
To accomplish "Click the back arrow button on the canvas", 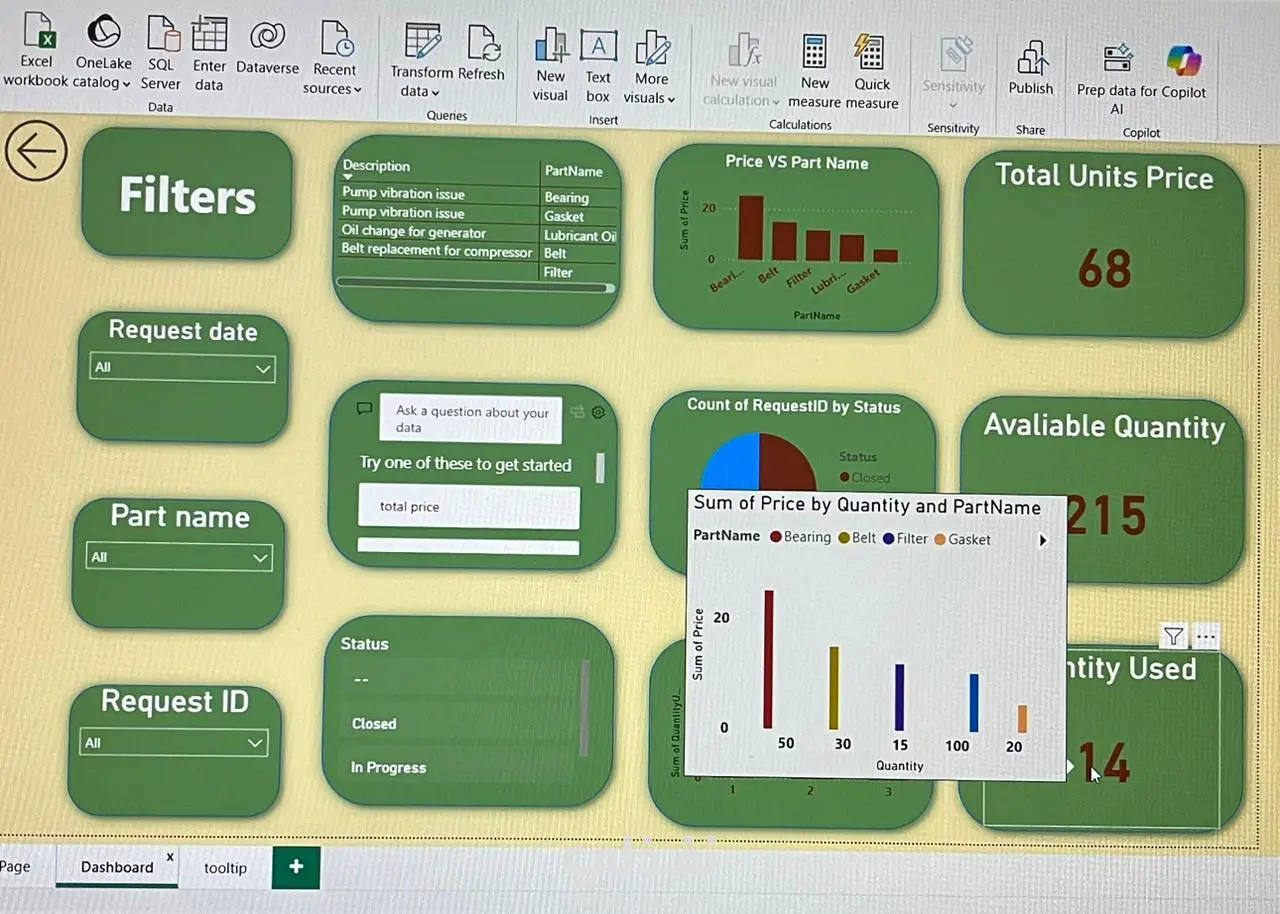I will (36, 152).
